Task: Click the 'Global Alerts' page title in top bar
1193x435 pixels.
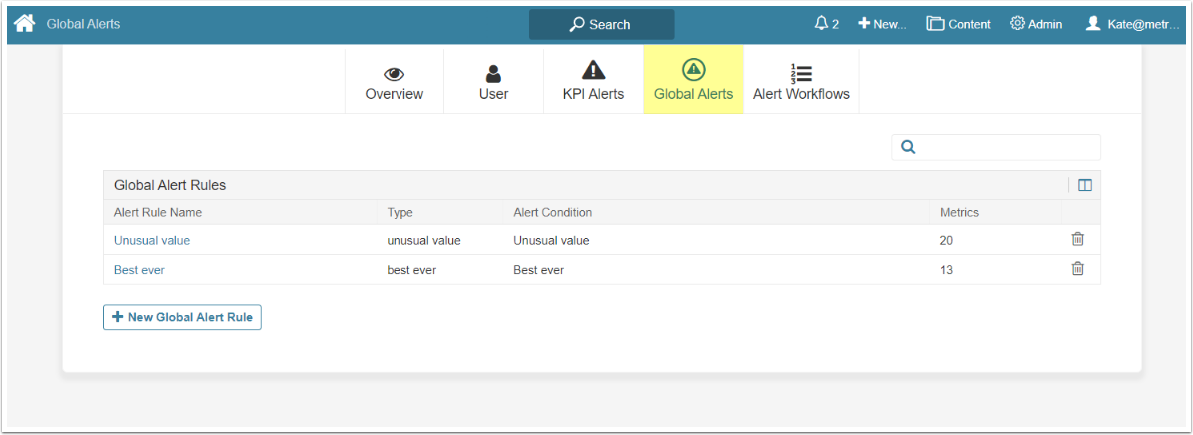Action: (83, 24)
